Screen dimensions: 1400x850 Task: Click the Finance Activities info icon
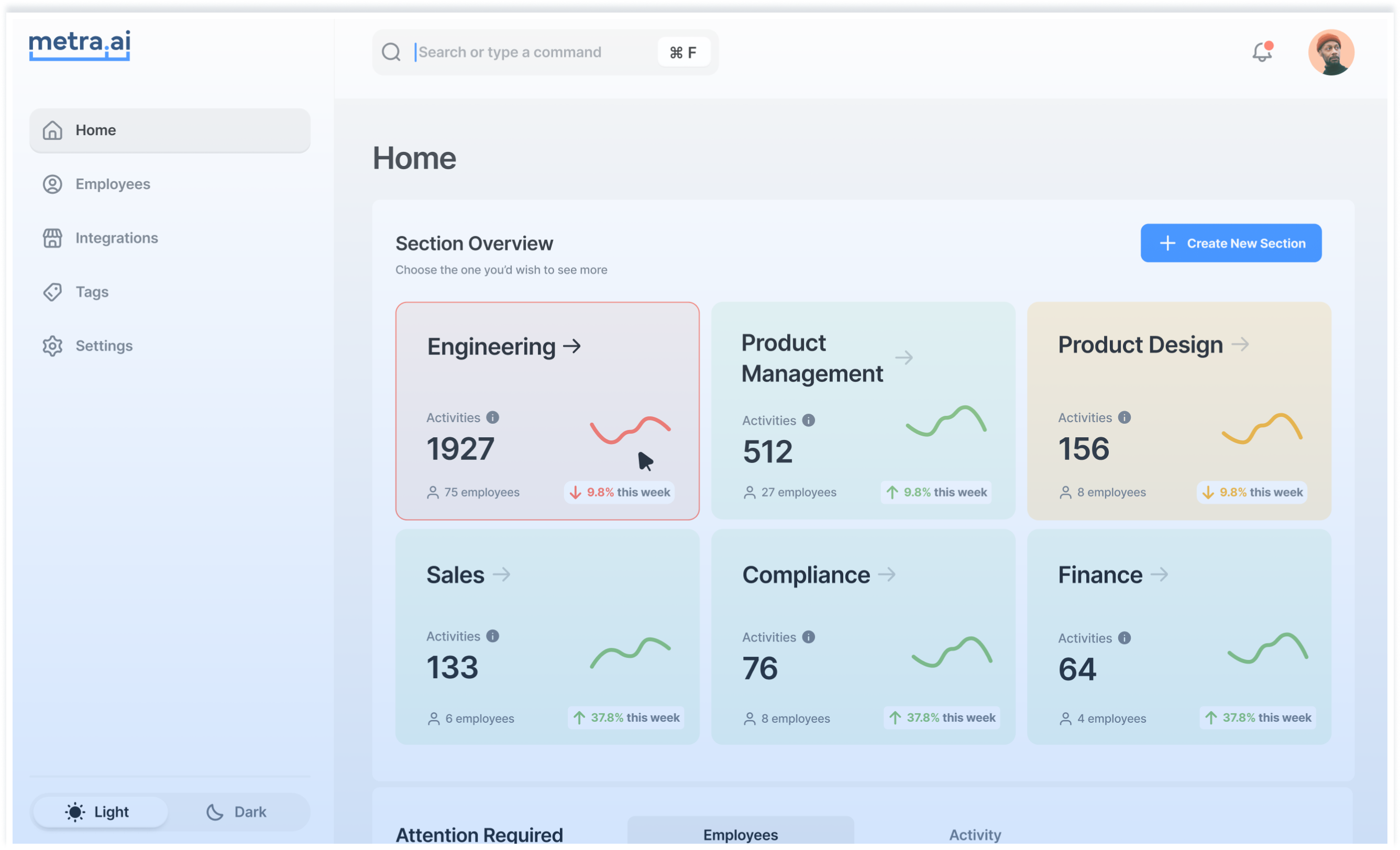click(1124, 638)
